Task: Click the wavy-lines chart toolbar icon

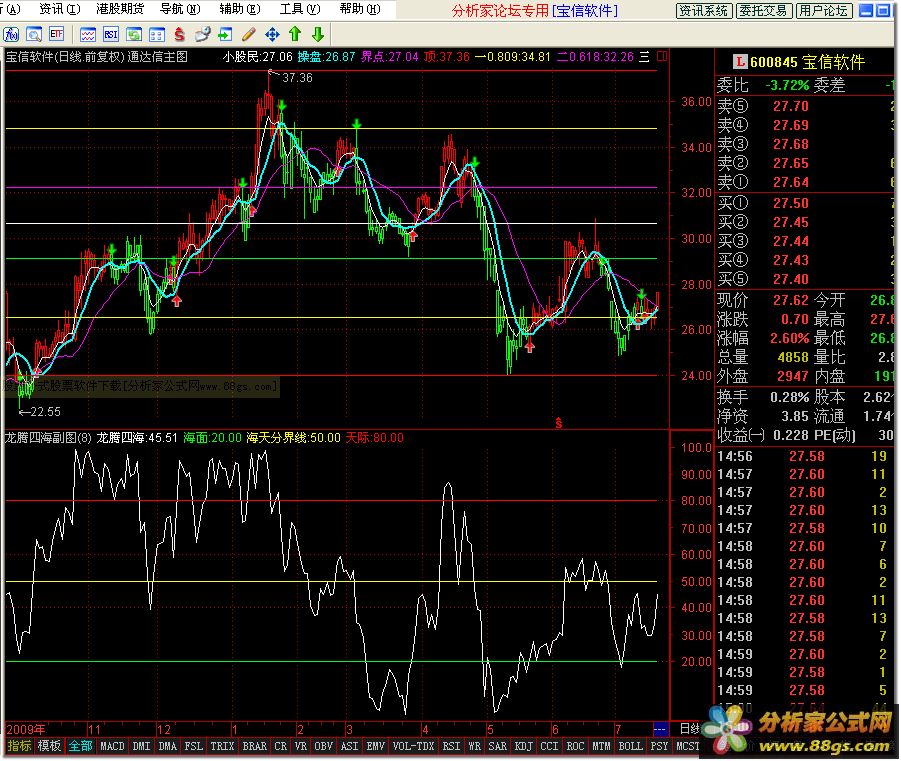Action: [x=87, y=34]
